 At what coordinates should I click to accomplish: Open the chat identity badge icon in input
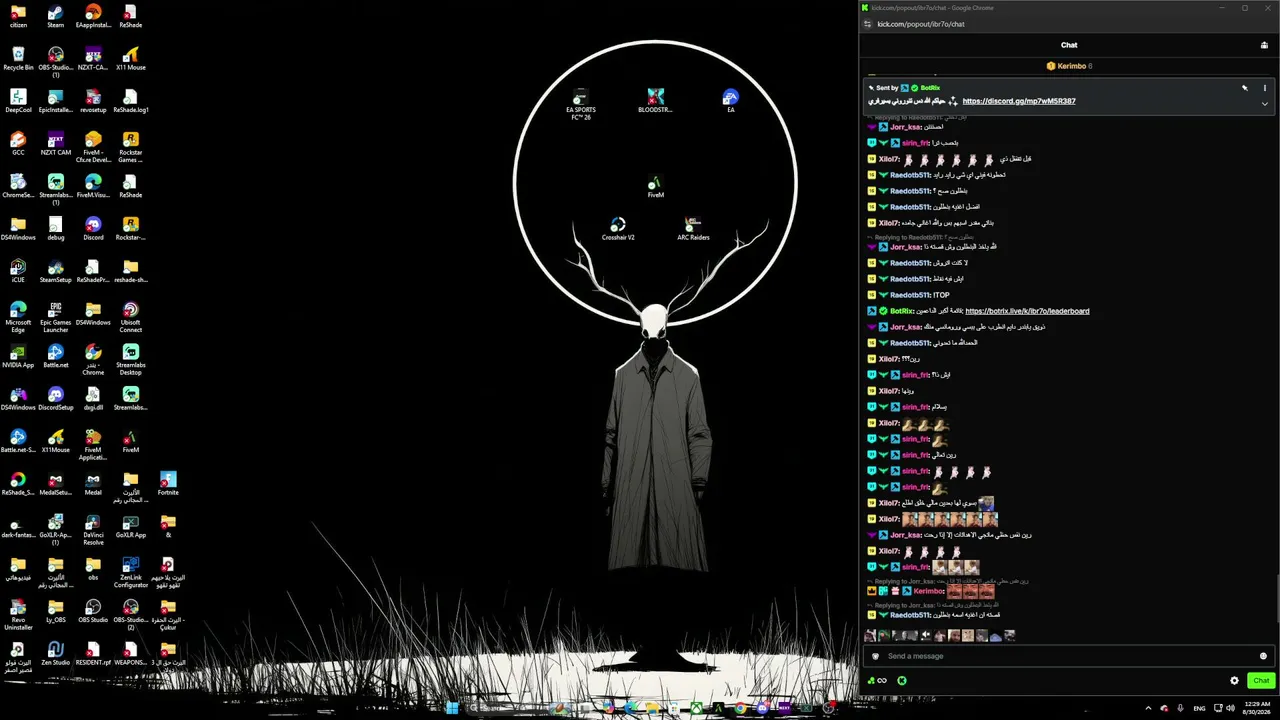click(876, 656)
